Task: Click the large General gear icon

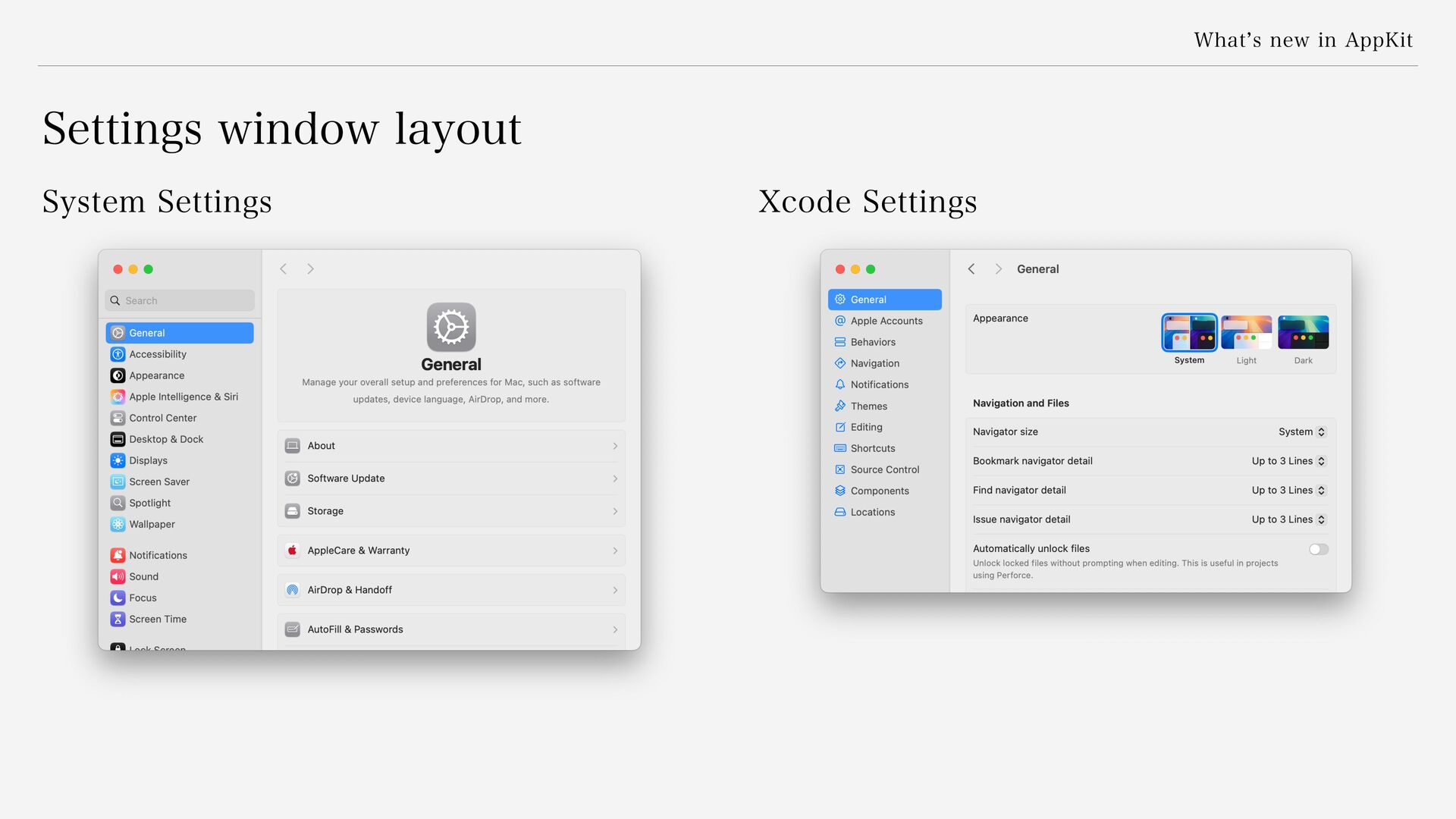Action: click(x=451, y=327)
